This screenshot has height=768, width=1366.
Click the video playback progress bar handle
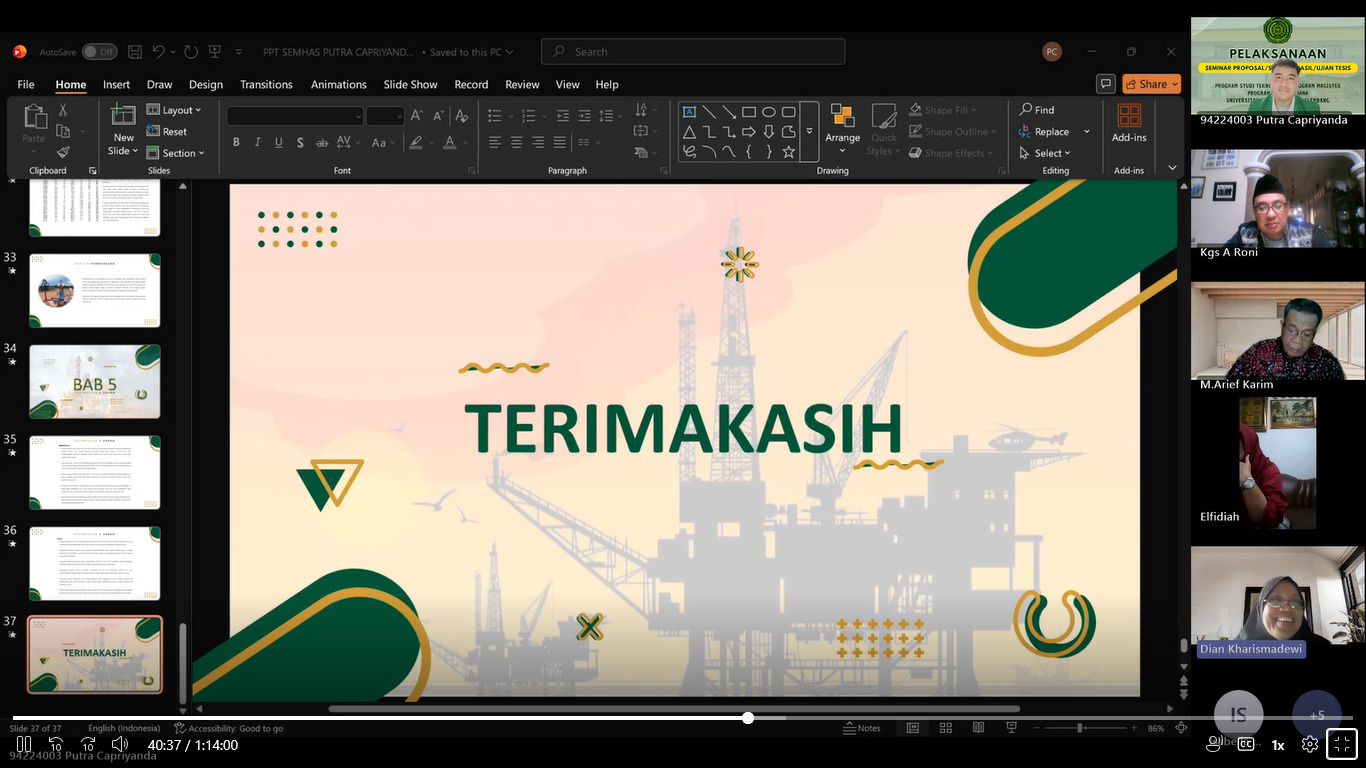748,718
